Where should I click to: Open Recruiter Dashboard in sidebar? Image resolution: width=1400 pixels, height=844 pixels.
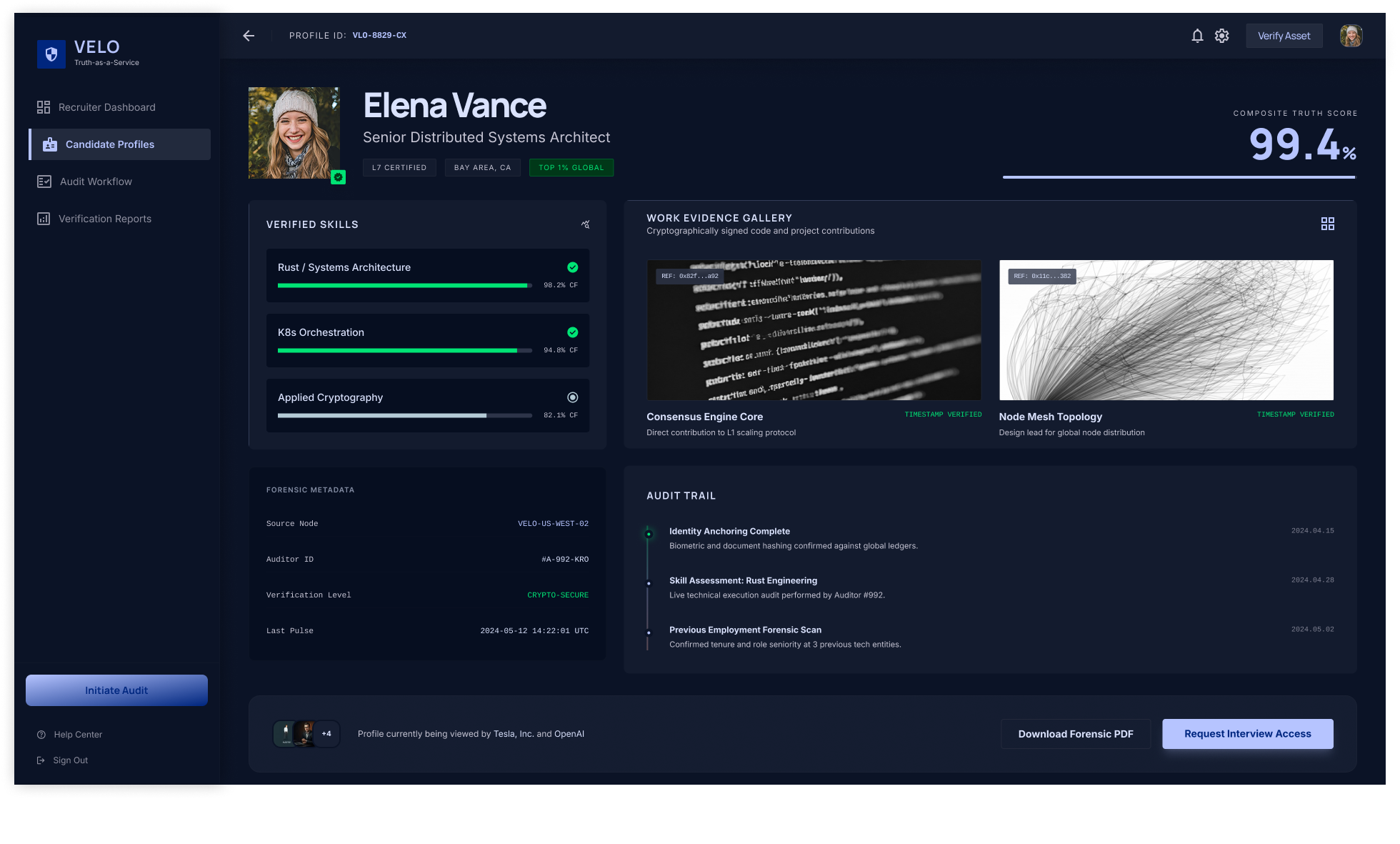click(120, 107)
